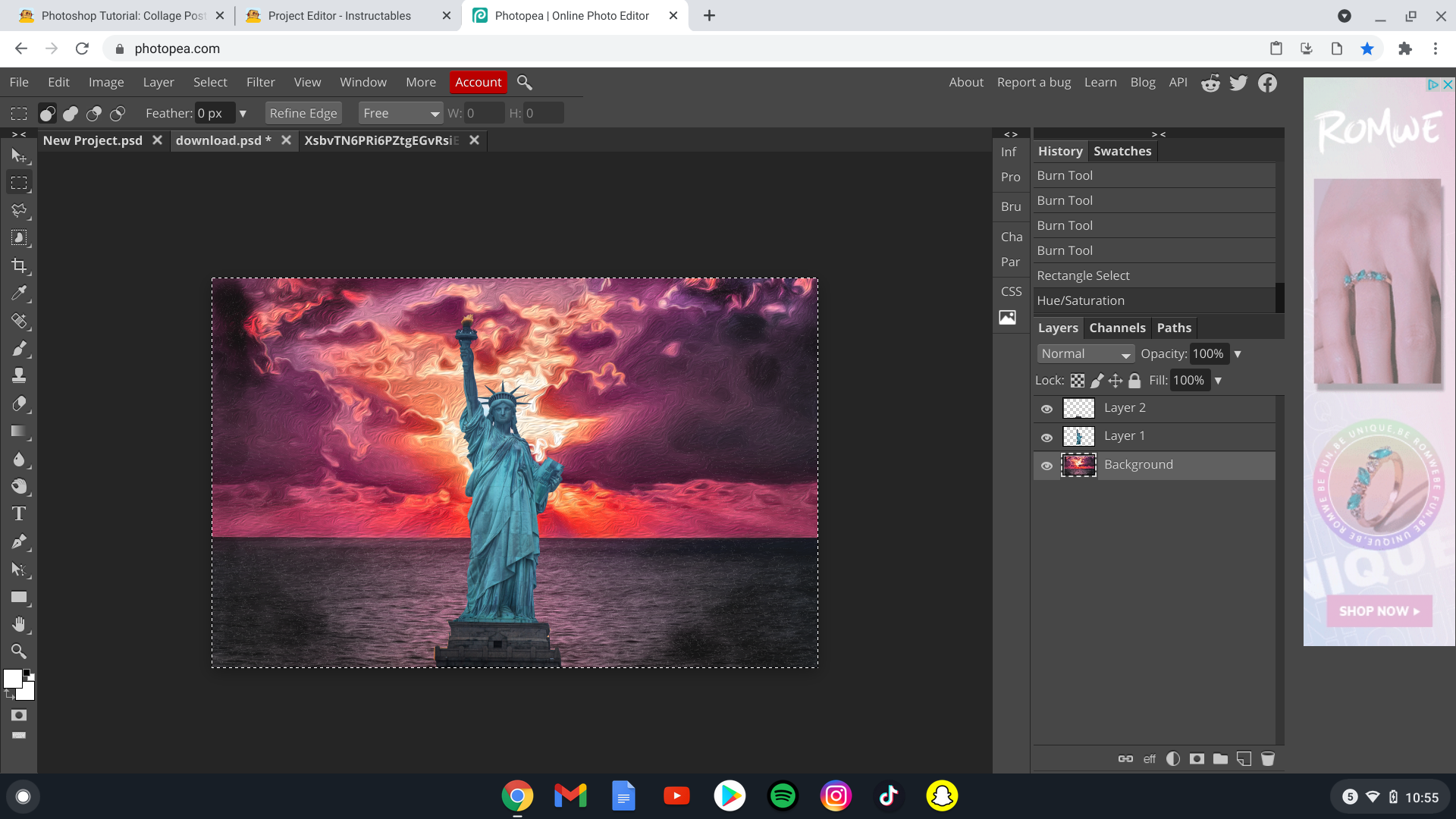The image size is (1456, 819).
Task: Click Link Layers icon at panel bottom
Action: pyautogui.click(x=1125, y=758)
